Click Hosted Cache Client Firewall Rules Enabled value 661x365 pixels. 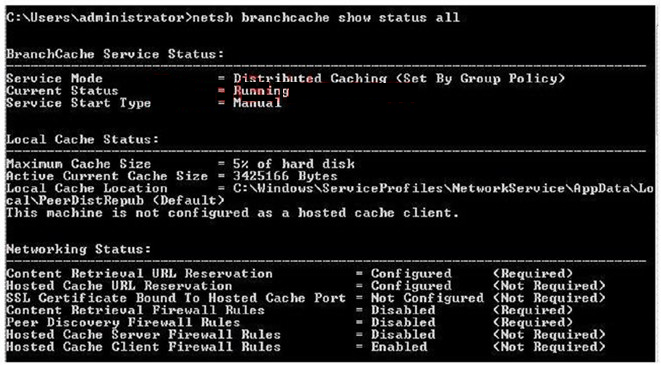[x=399, y=347]
